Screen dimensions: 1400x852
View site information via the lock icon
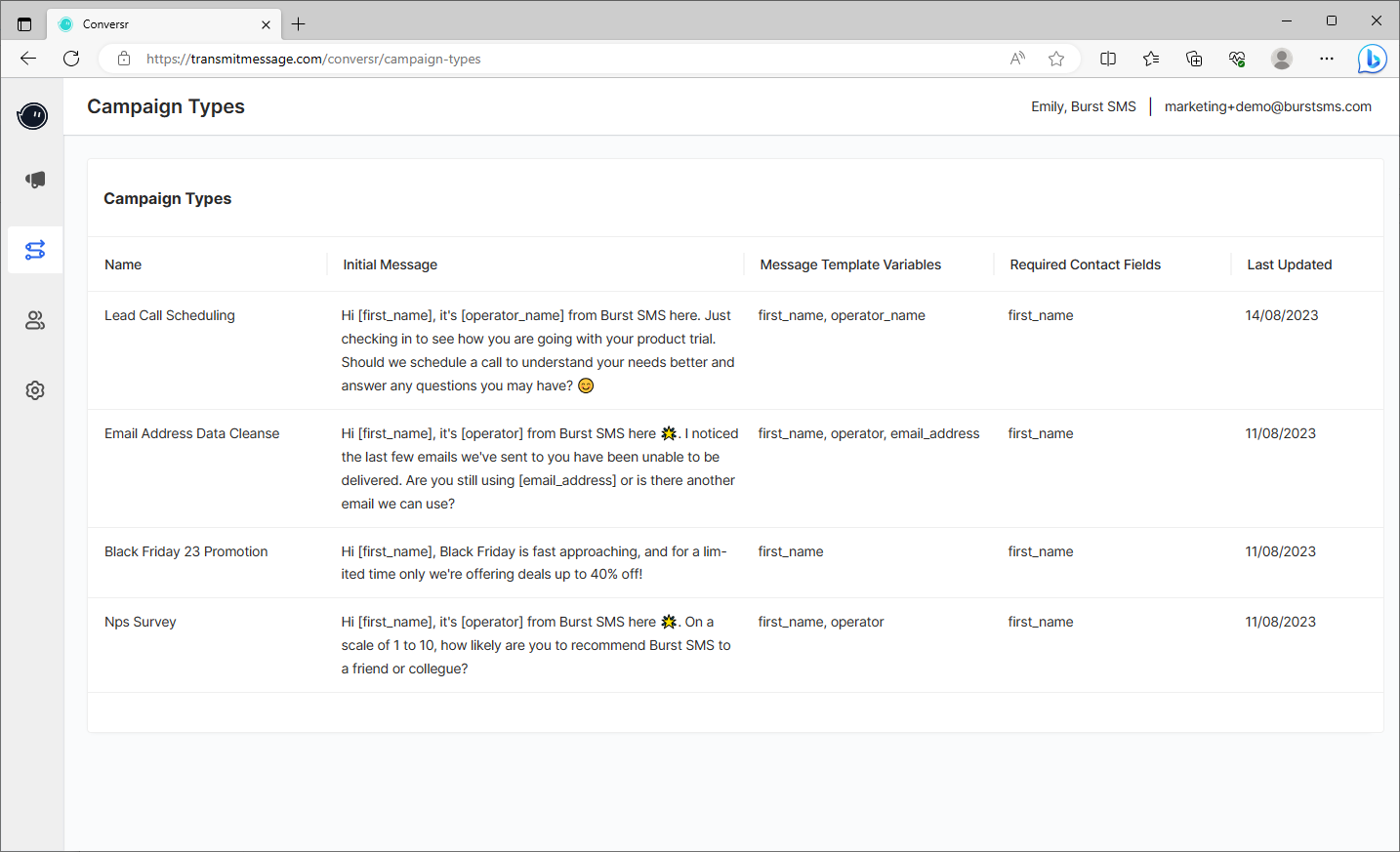tap(124, 59)
